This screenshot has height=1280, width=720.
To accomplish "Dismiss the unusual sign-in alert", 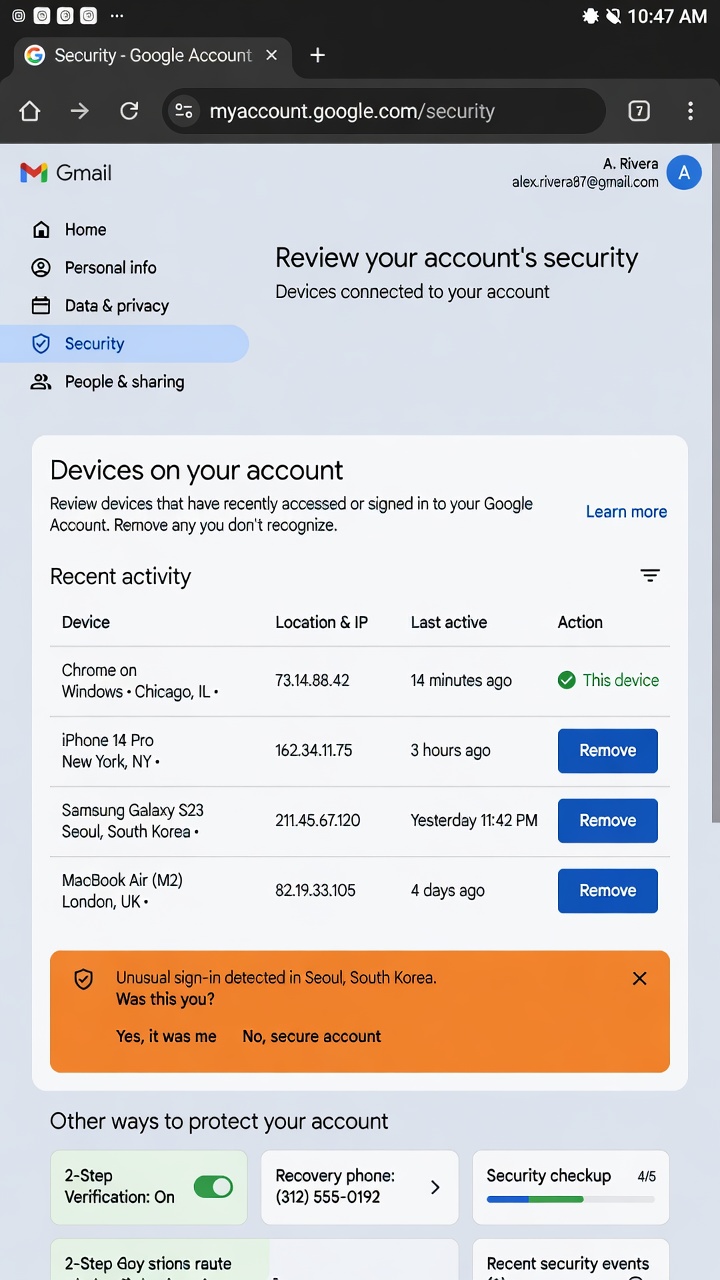I will (x=640, y=979).
